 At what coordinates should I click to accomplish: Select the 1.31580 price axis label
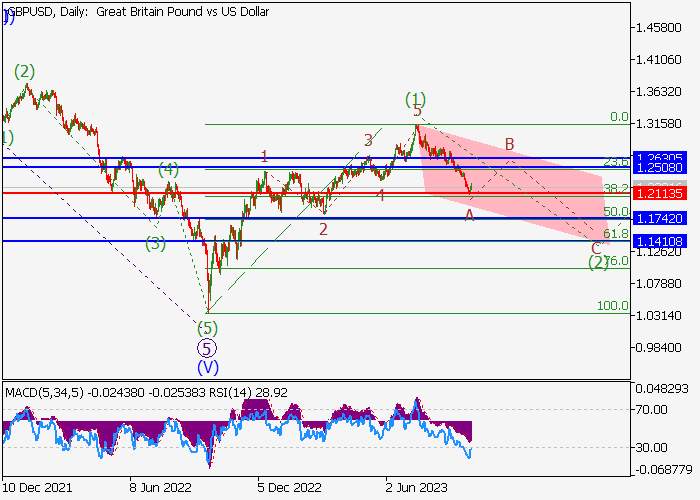658,123
